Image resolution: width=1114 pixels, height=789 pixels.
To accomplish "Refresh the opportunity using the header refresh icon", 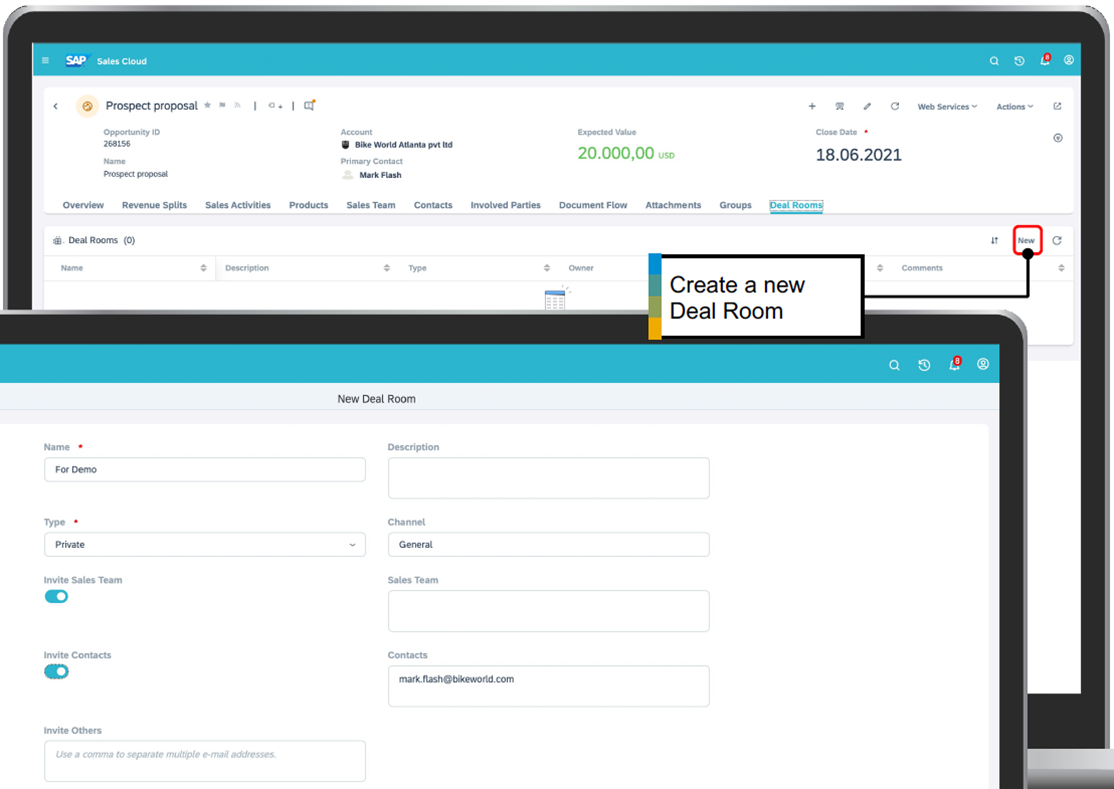I will 894,106.
